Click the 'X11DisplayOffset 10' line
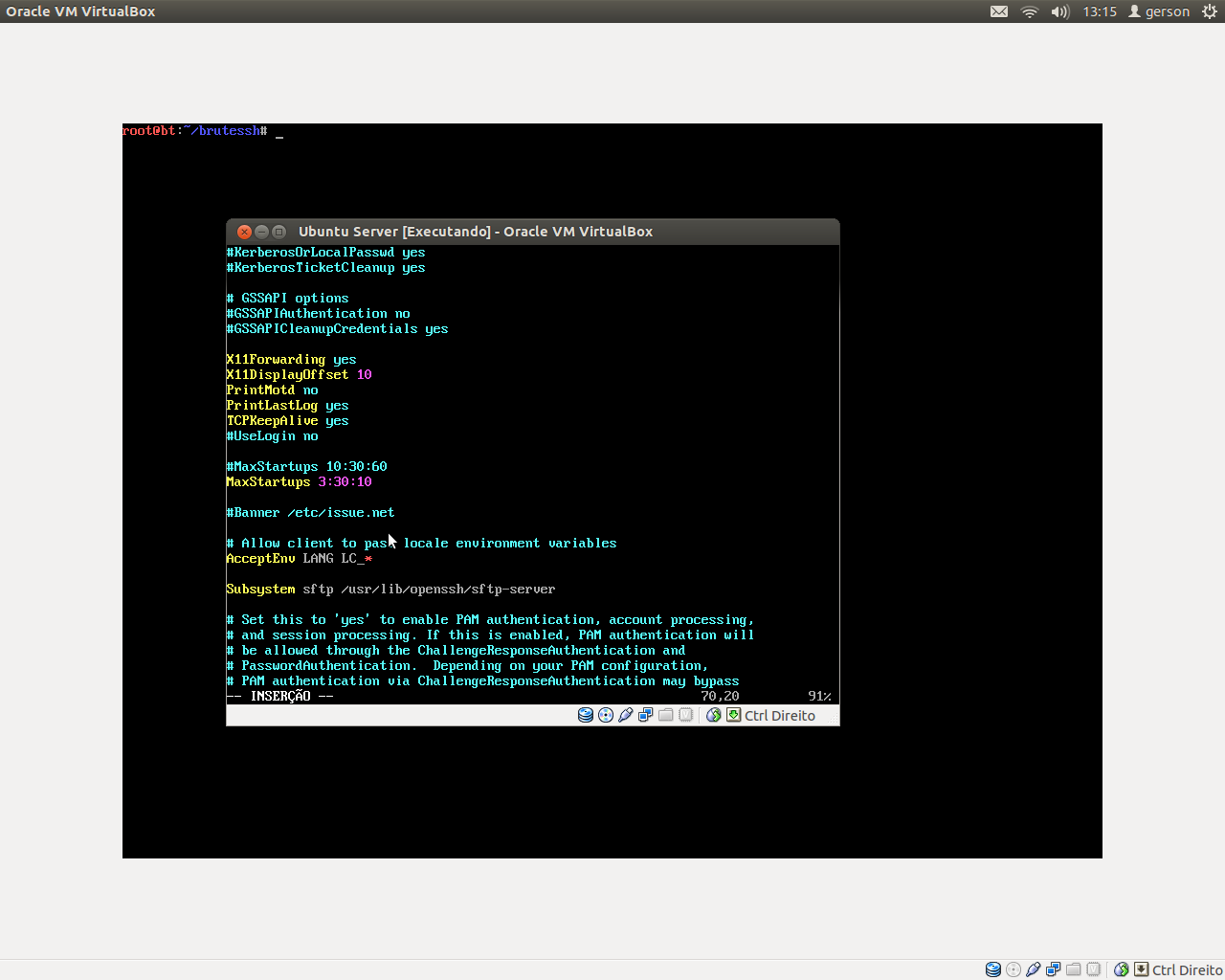The height and width of the screenshot is (980, 1225). coord(299,375)
